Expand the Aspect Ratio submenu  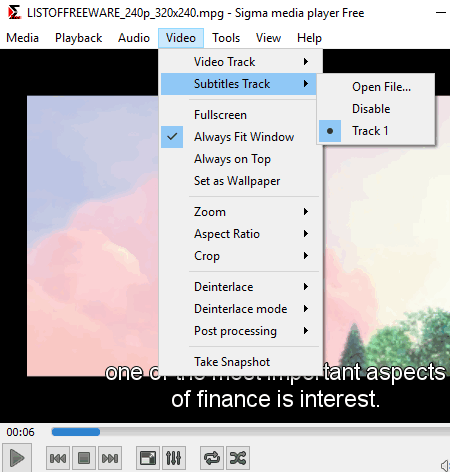pyautogui.click(x=240, y=234)
